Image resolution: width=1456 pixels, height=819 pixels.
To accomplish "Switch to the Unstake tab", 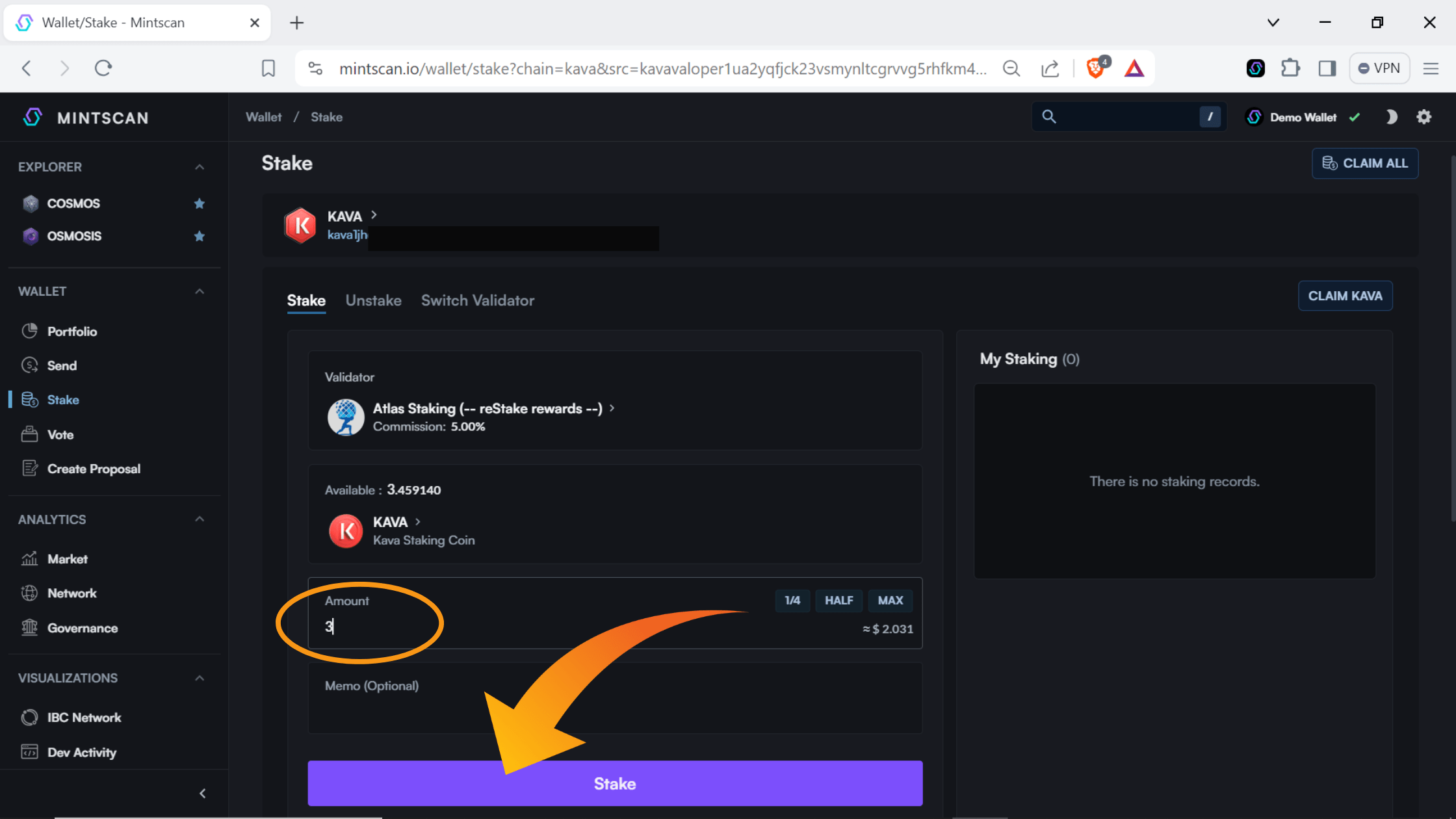I will [x=373, y=300].
